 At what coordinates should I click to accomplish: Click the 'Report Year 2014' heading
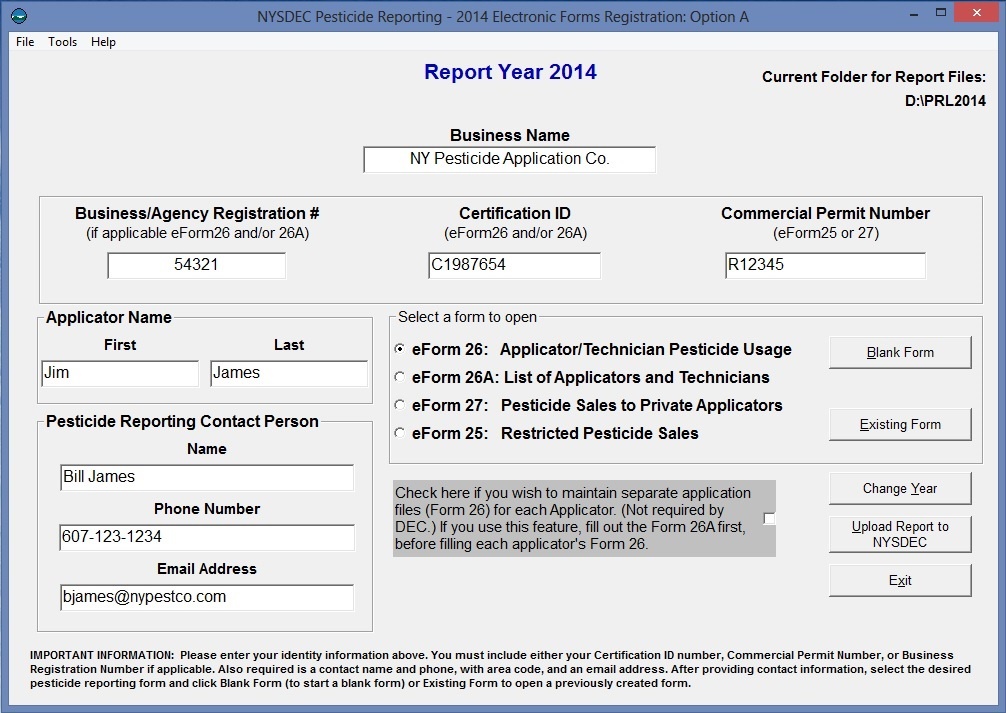click(510, 72)
